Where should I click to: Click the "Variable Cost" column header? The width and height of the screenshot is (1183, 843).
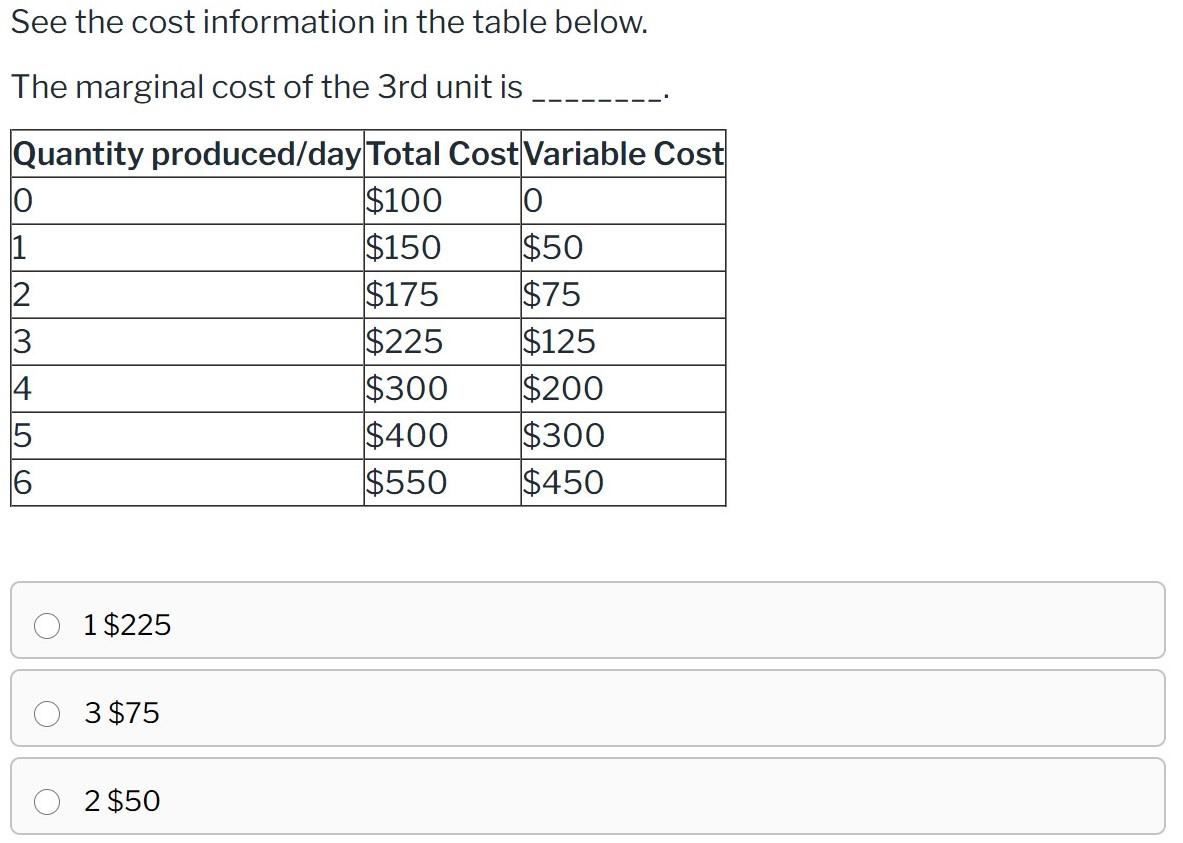point(622,154)
